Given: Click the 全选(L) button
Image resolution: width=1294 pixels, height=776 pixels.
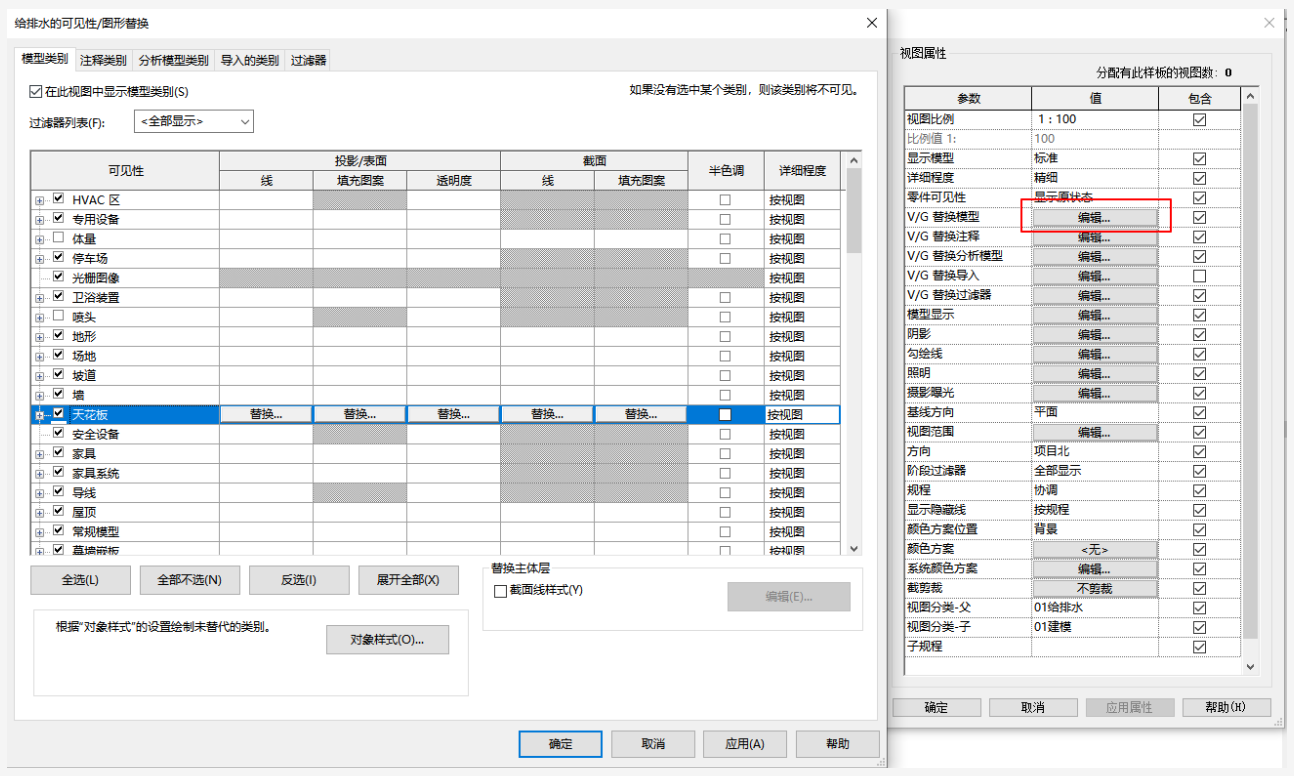Looking at the screenshot, I should (81, 580).
